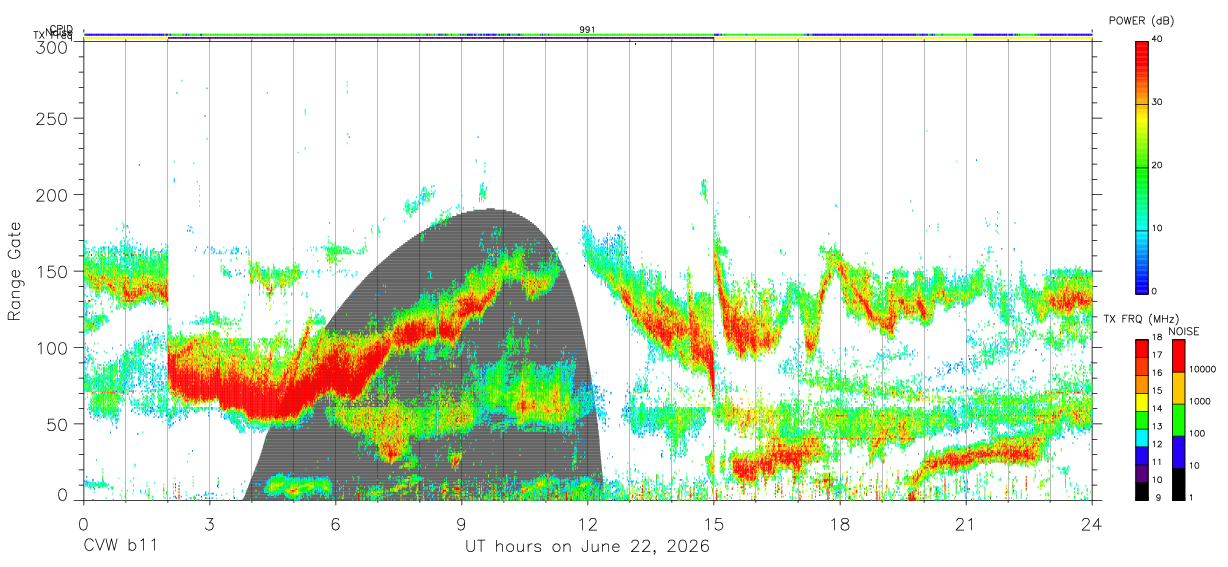Image resolution: width=1228 pixels, height=567 pixels.
Task: Click the x-axis tick label '6'
Action: tap(336, 523)
